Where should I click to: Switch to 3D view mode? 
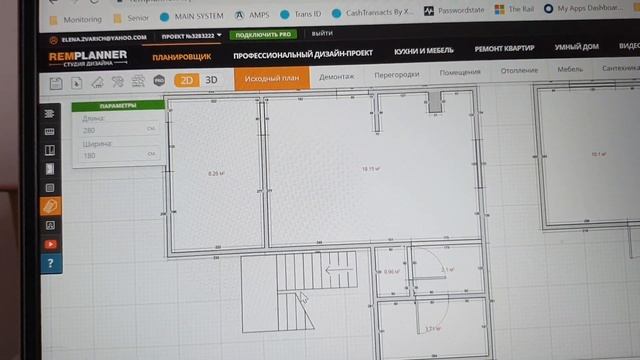[x=211, y=80]
